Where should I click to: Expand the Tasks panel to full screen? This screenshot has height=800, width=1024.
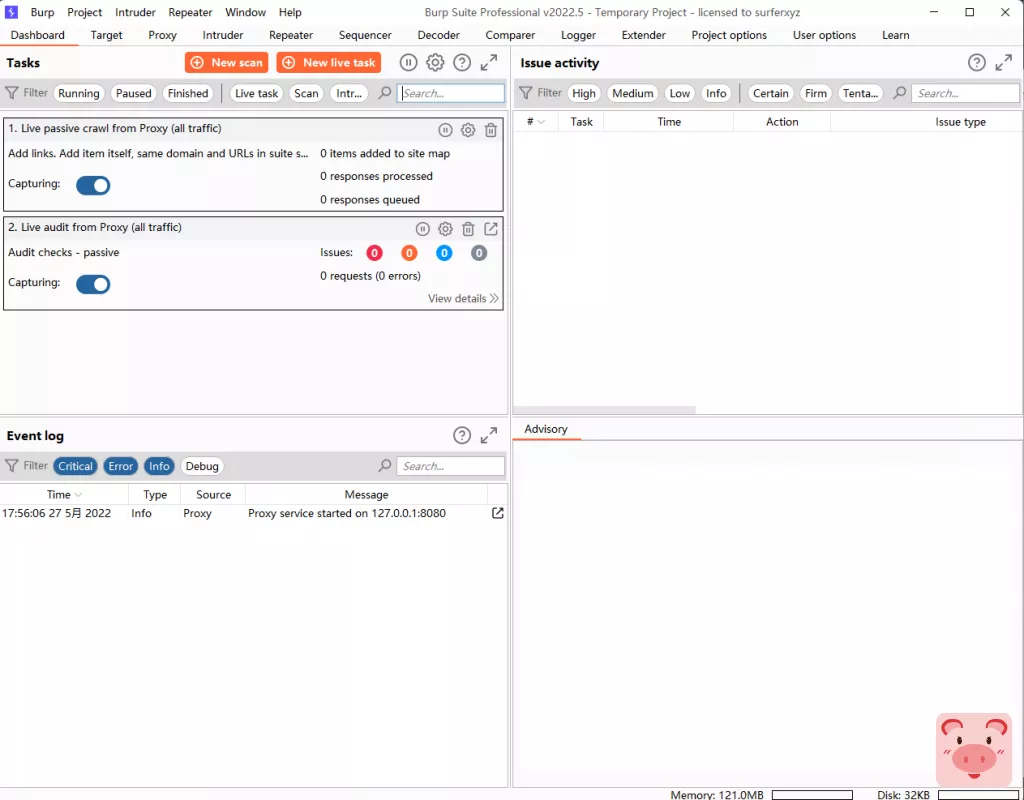pos(488,62)
